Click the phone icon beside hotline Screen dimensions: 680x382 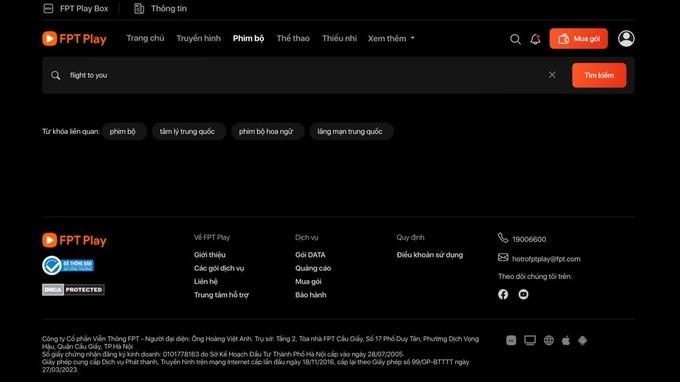pyautogui.click(x=503, y=238)
